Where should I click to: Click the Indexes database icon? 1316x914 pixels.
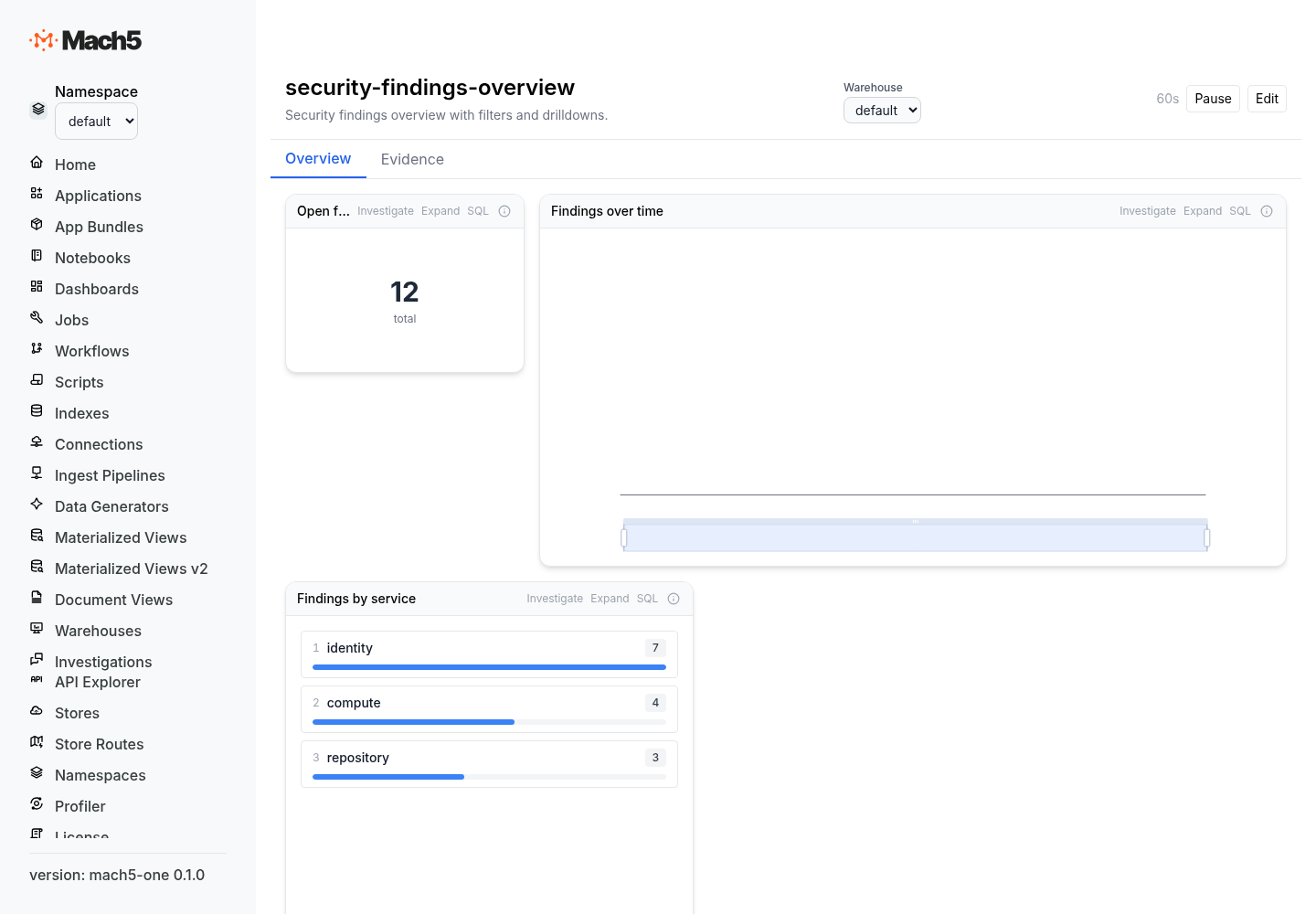point(37,411)
